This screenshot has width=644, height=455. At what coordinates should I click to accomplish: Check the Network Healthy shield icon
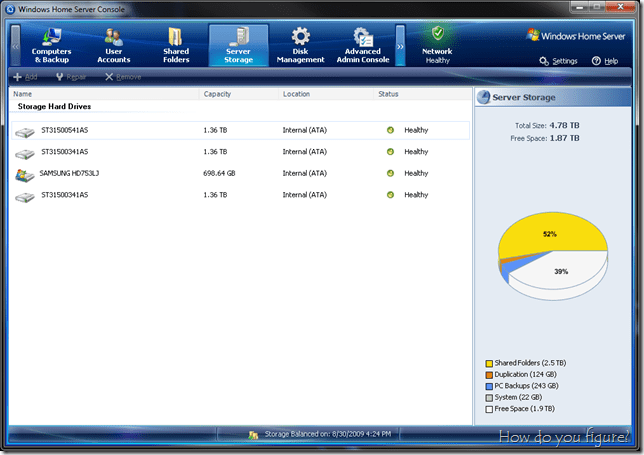[437, 33]
